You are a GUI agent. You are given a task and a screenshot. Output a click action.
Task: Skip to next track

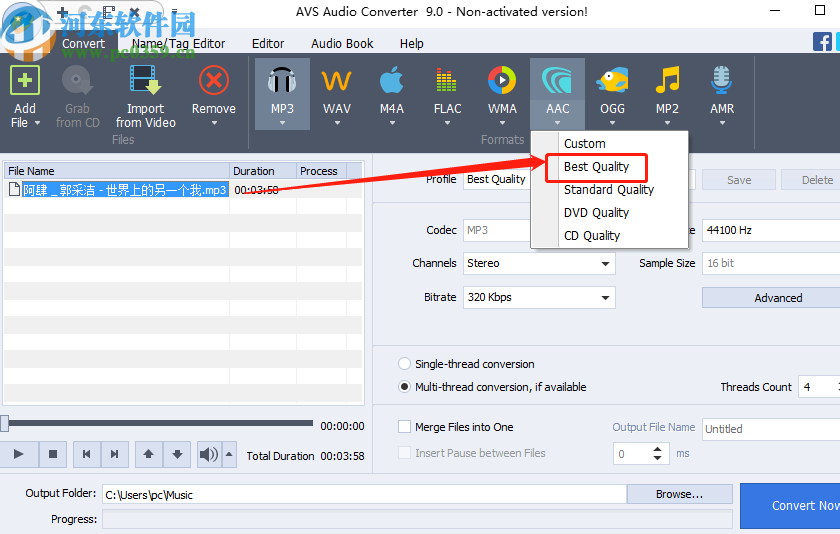click(x=114, y=454)
